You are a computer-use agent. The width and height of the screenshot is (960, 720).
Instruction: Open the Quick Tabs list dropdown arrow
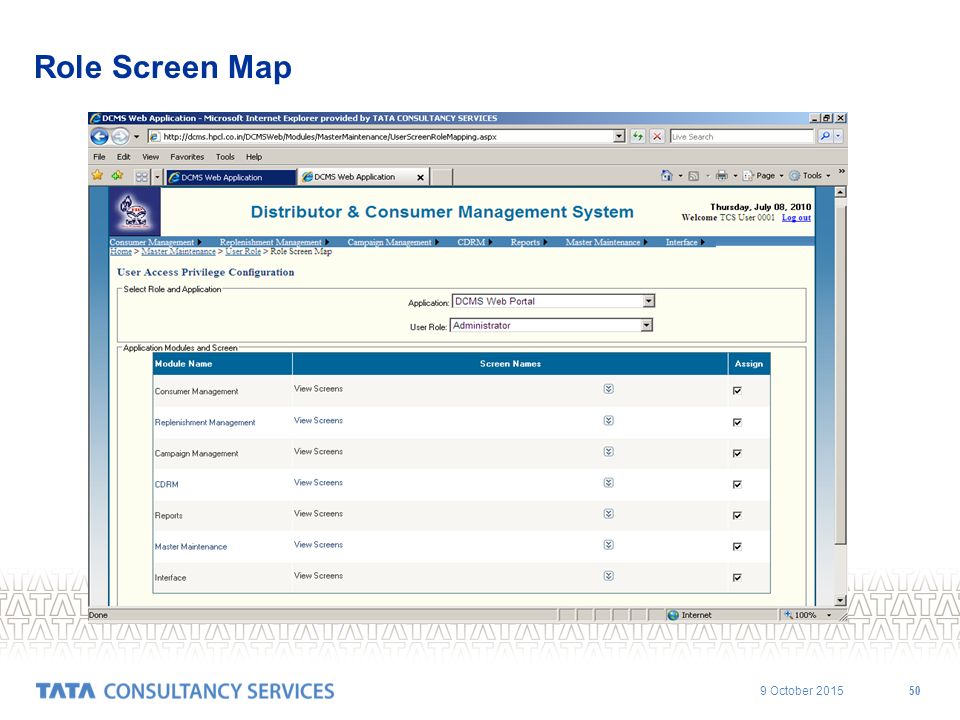157,177
